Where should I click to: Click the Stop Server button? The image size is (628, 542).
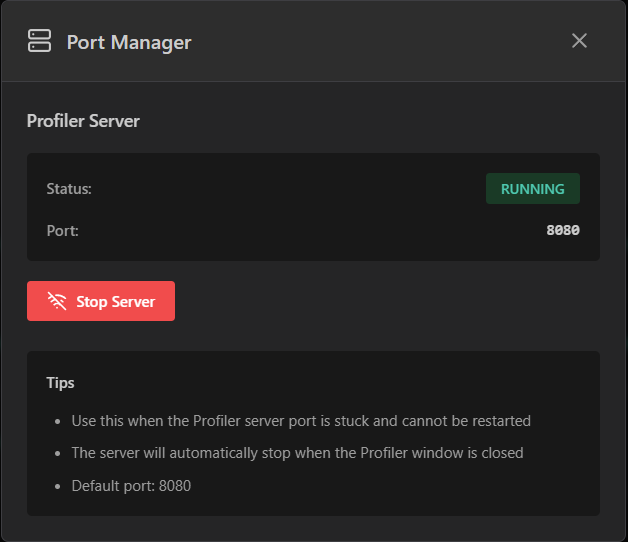101,301
